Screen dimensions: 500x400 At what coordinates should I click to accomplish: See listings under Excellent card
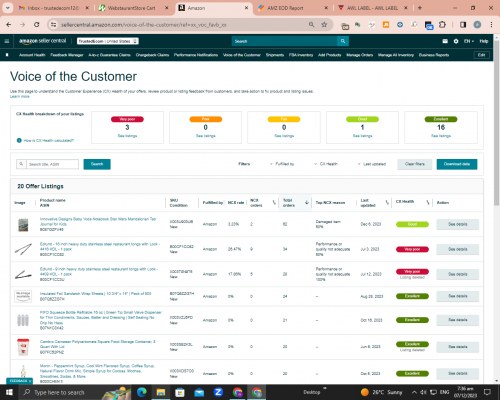tap(441, 136)
